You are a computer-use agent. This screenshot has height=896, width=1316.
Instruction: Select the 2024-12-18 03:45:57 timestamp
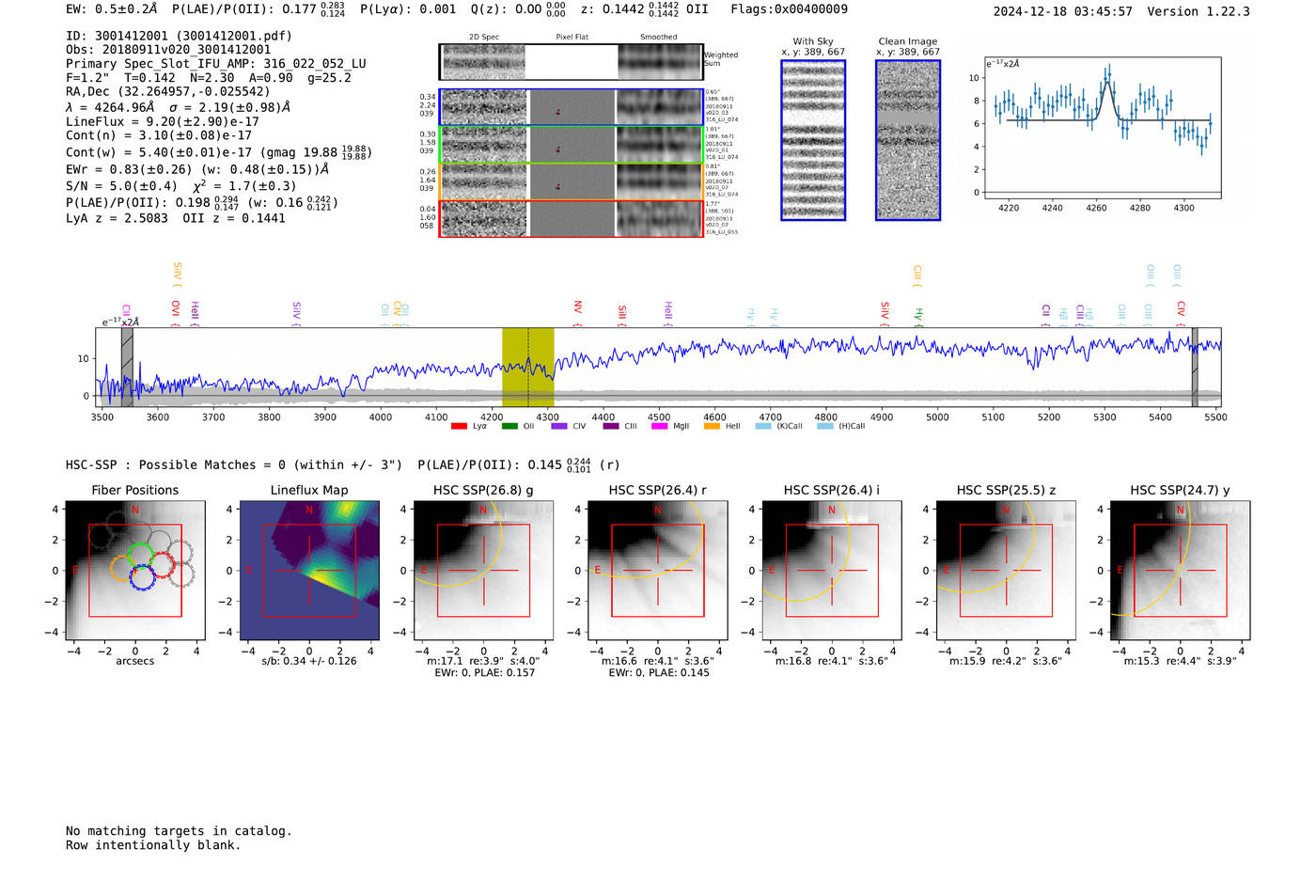pos(1062,11)
